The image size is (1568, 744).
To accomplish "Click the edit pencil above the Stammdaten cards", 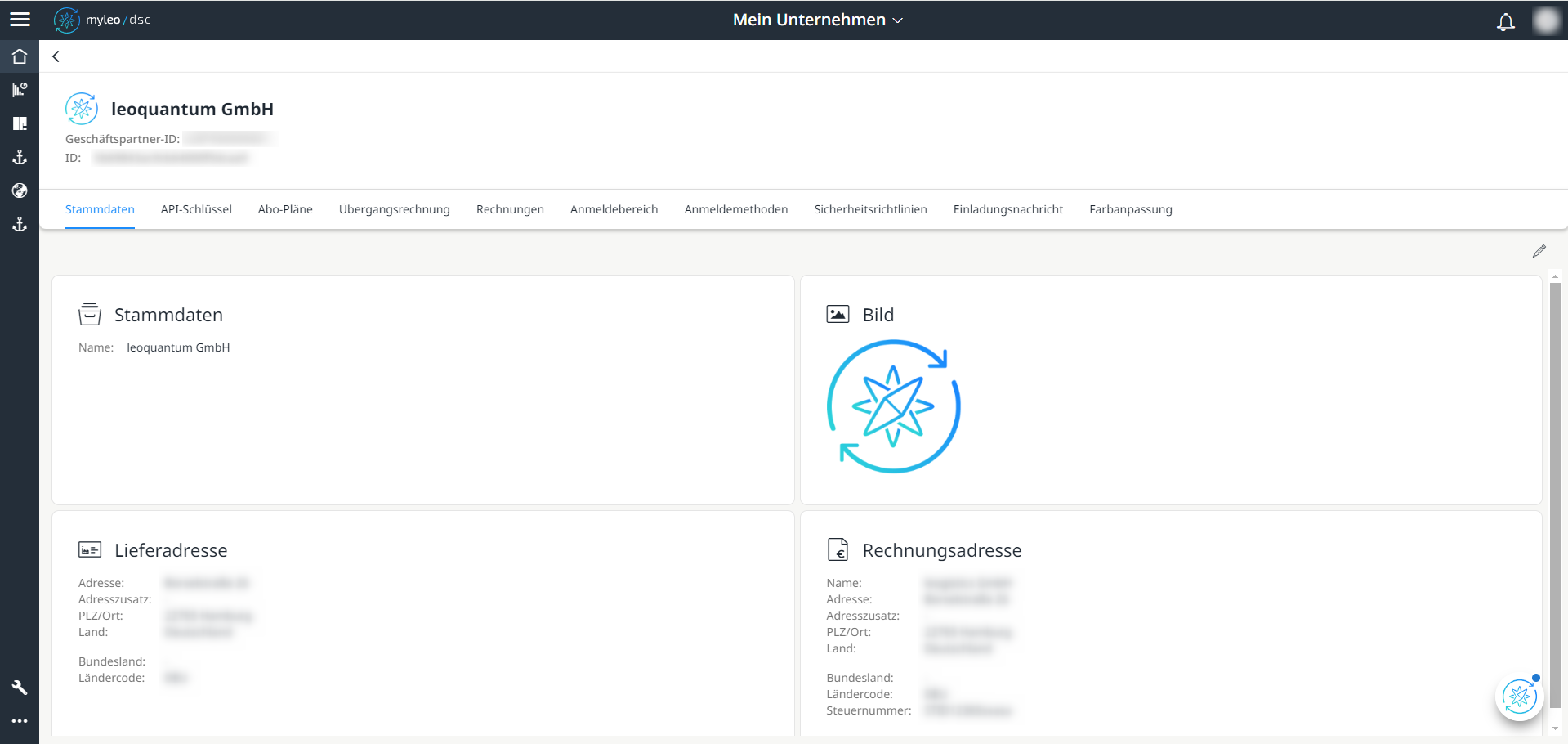I will point(1540,251).
